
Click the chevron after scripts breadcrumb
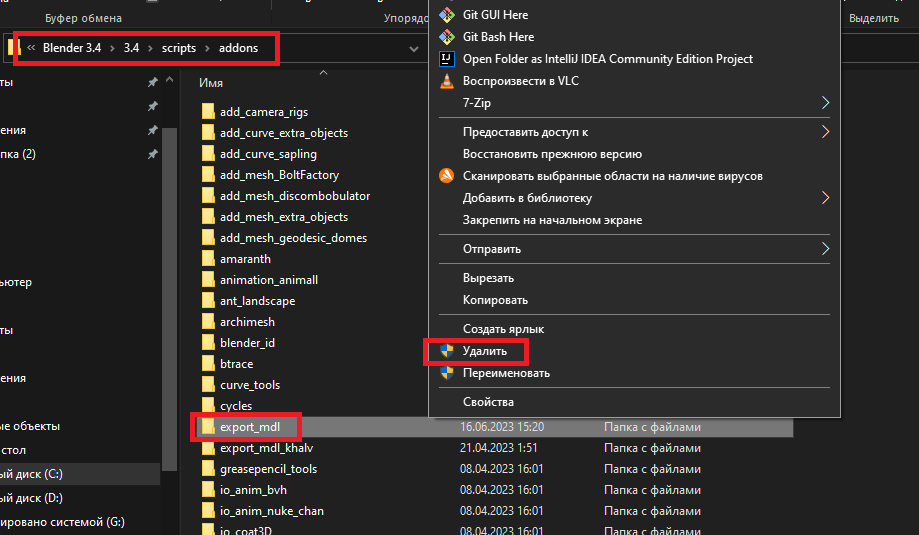click(207, 48)
